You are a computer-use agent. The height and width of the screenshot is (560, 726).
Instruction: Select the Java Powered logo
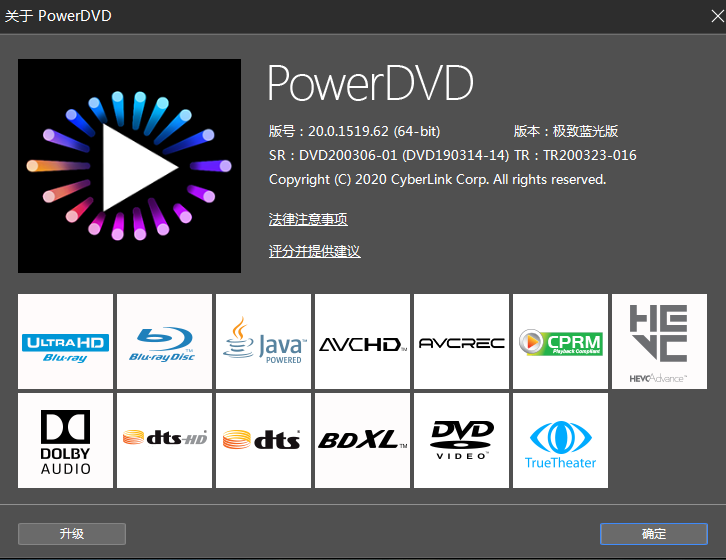(263, 341)
